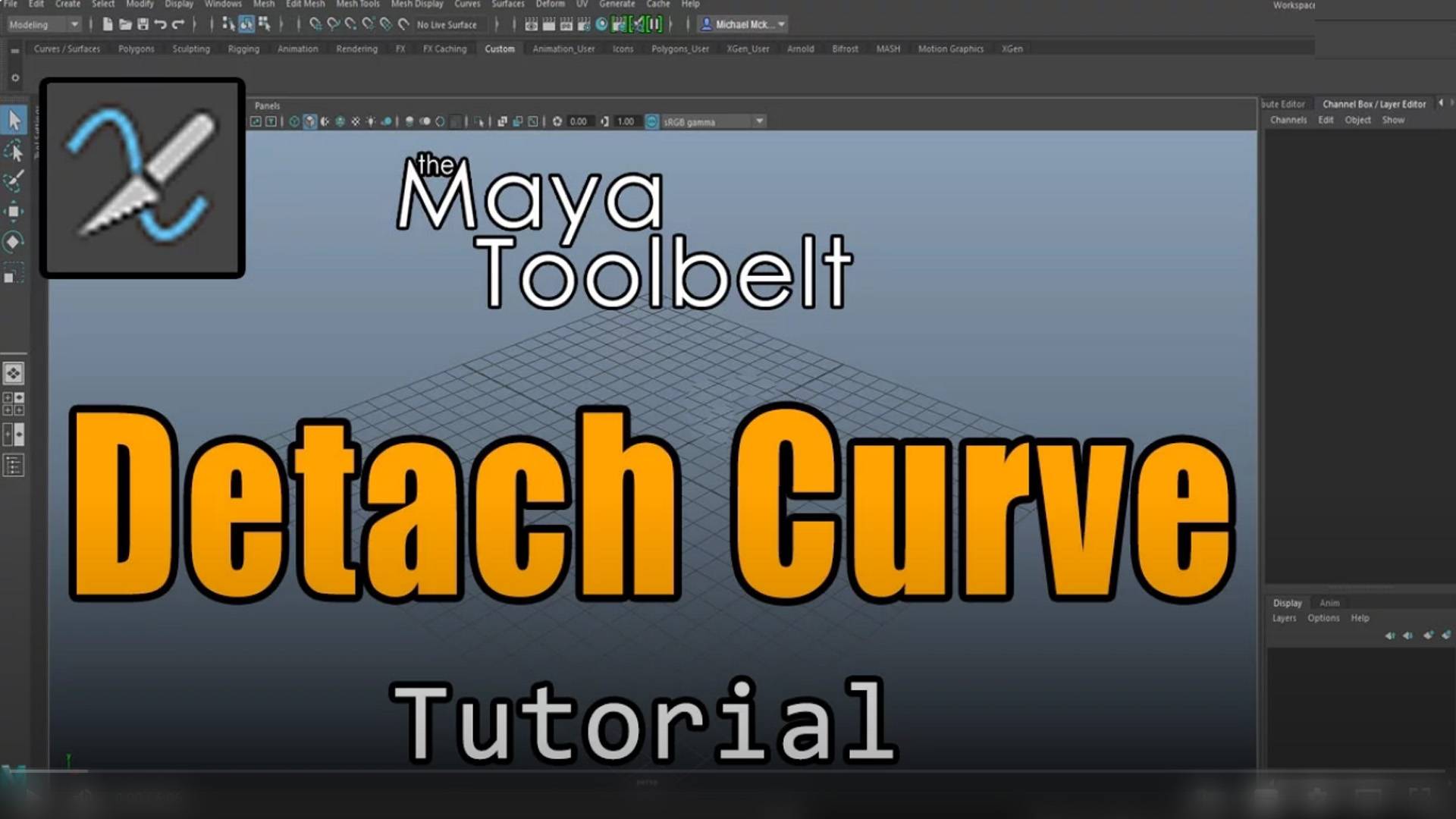The image size is (1456, 819).
Task: Open the viewport Panels menu
Action: click(268, 105)
